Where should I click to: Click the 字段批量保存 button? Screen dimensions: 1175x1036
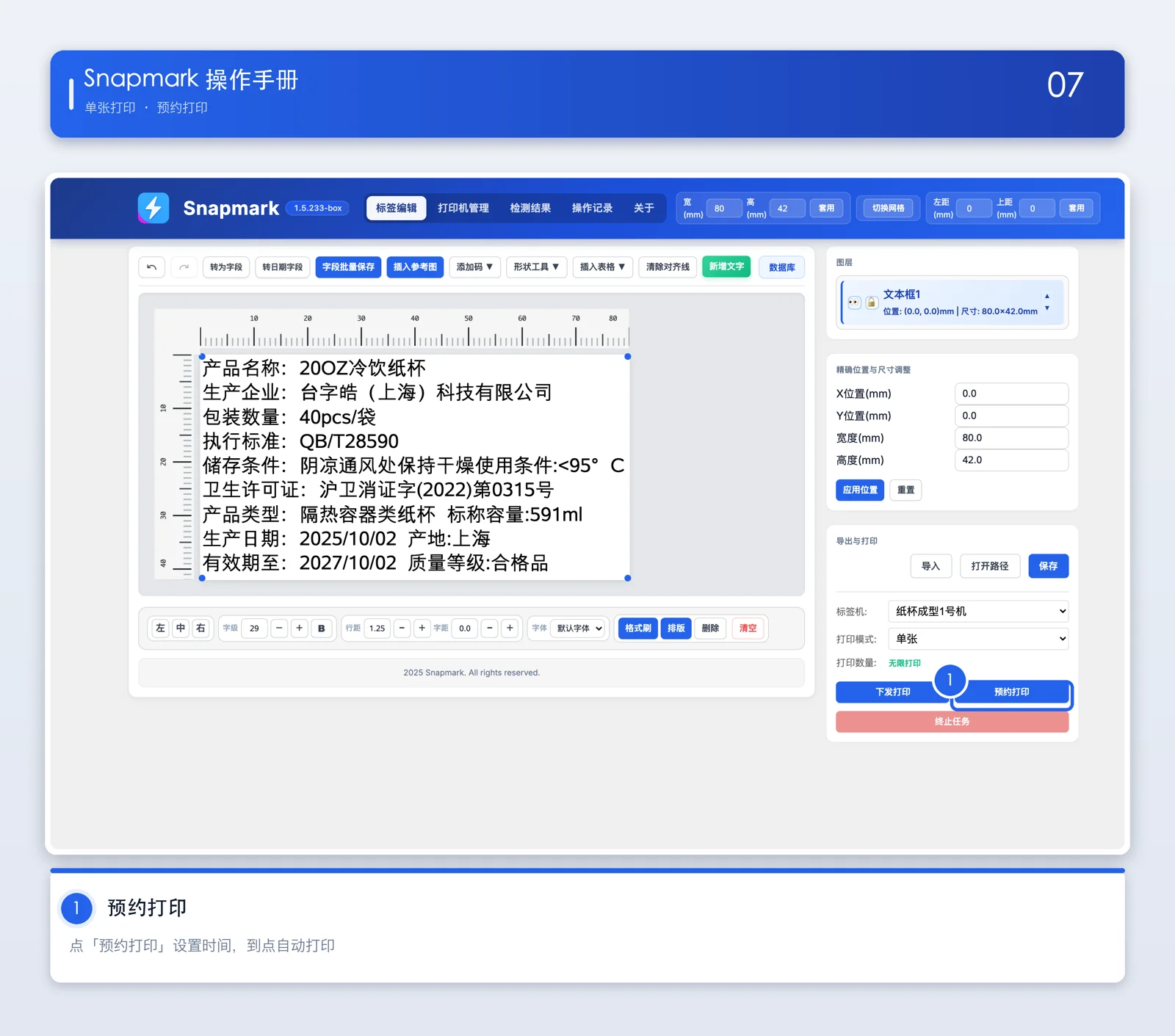coord(348,267)
